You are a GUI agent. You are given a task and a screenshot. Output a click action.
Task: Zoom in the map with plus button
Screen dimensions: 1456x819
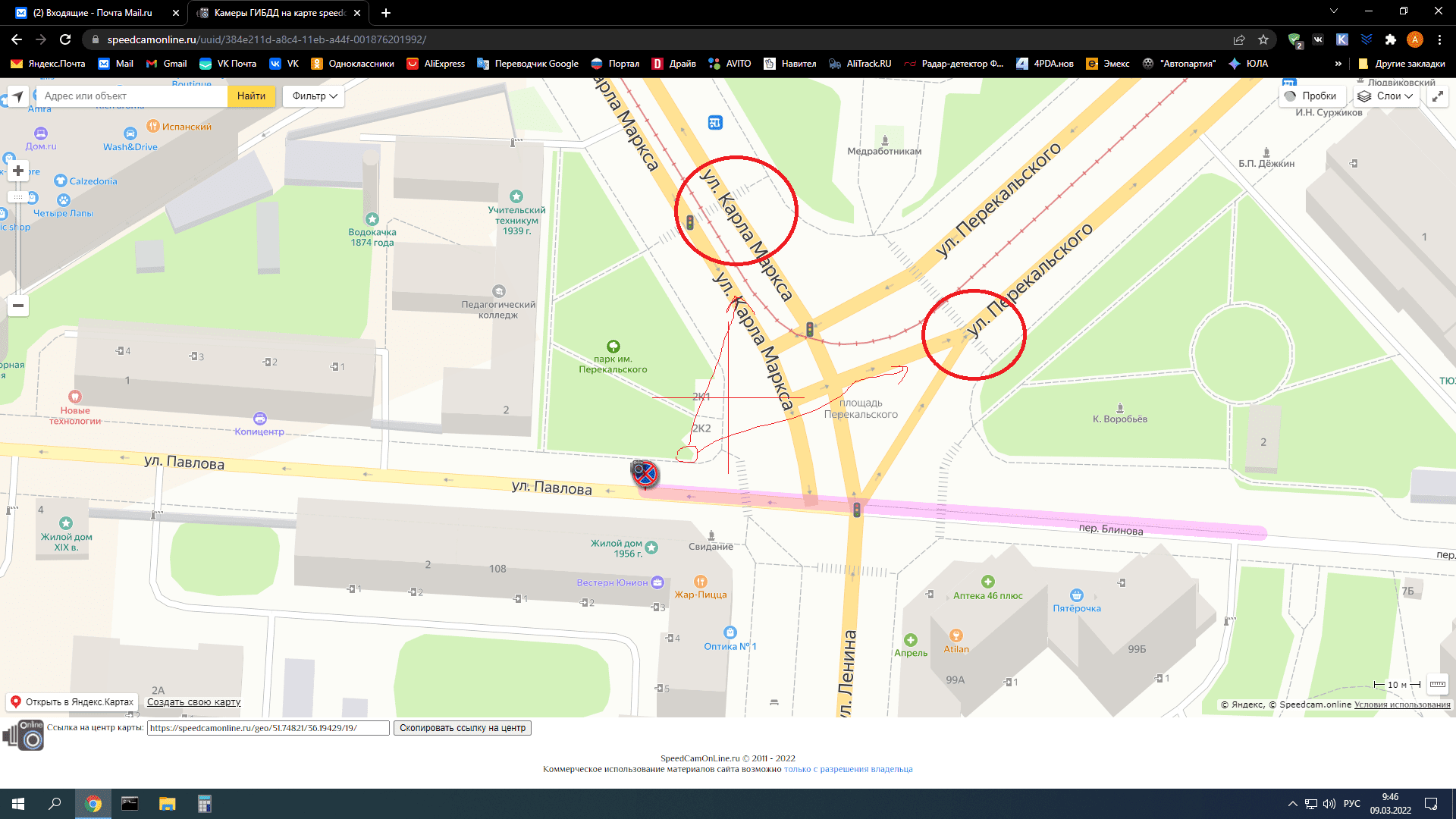[x=18, y=171]
